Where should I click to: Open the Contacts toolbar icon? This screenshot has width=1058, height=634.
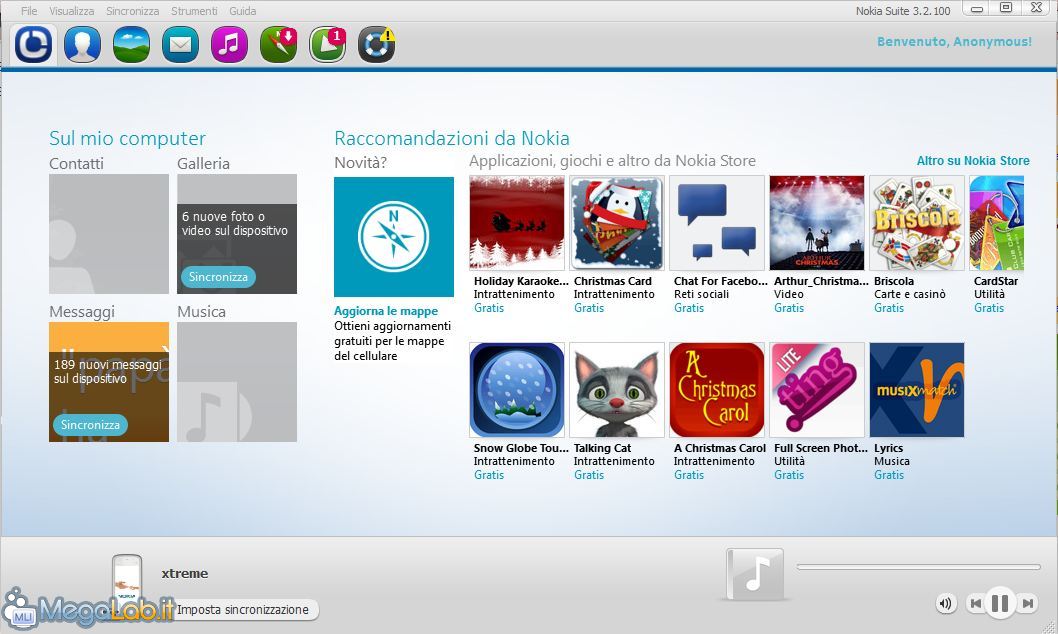(82, 45)
